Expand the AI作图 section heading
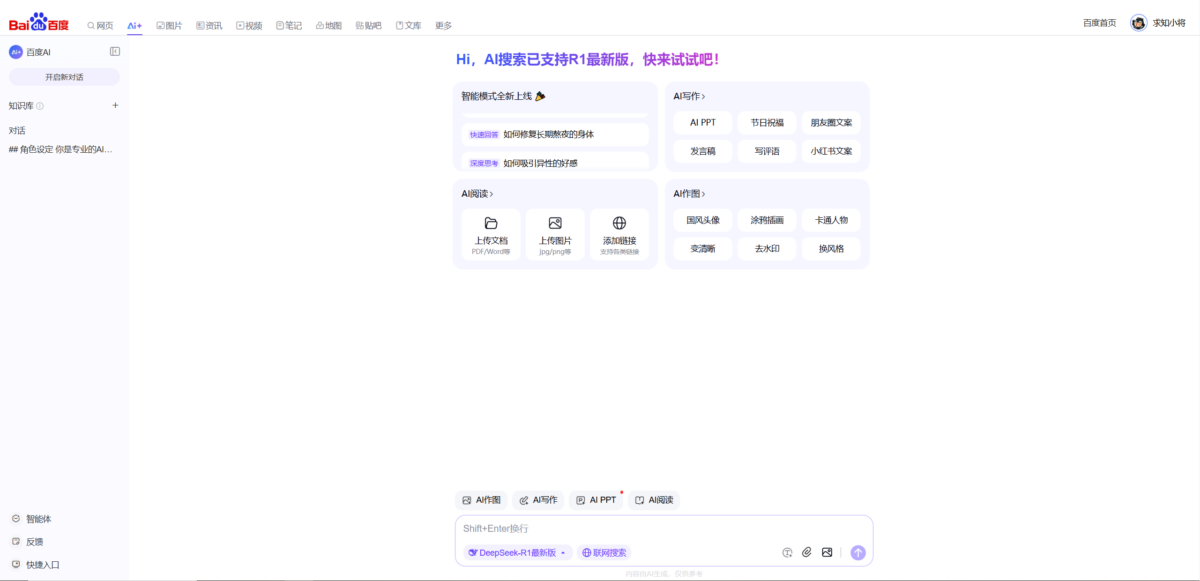 (689, 193)
